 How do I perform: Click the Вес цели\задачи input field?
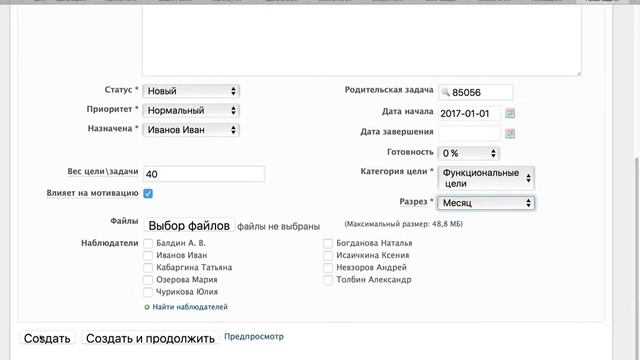click(x=204, y=174)
